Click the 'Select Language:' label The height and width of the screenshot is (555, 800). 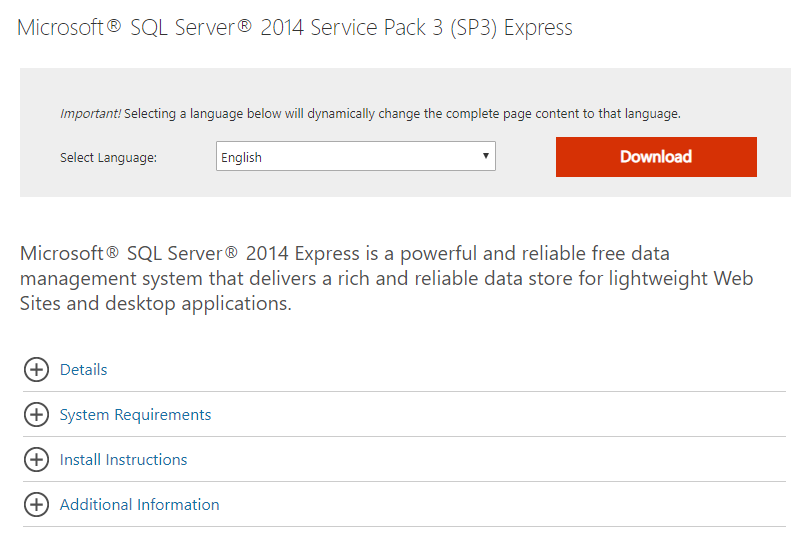(108, 157)
